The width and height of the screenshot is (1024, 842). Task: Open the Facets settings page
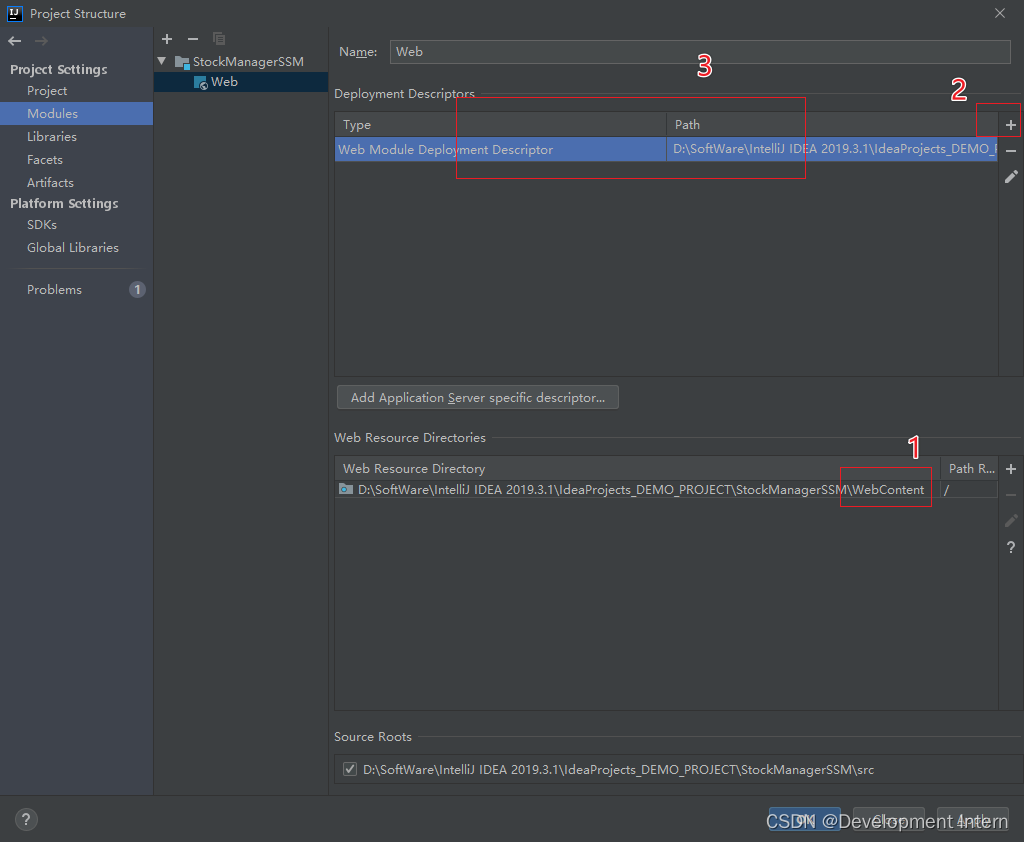[44, 159]
